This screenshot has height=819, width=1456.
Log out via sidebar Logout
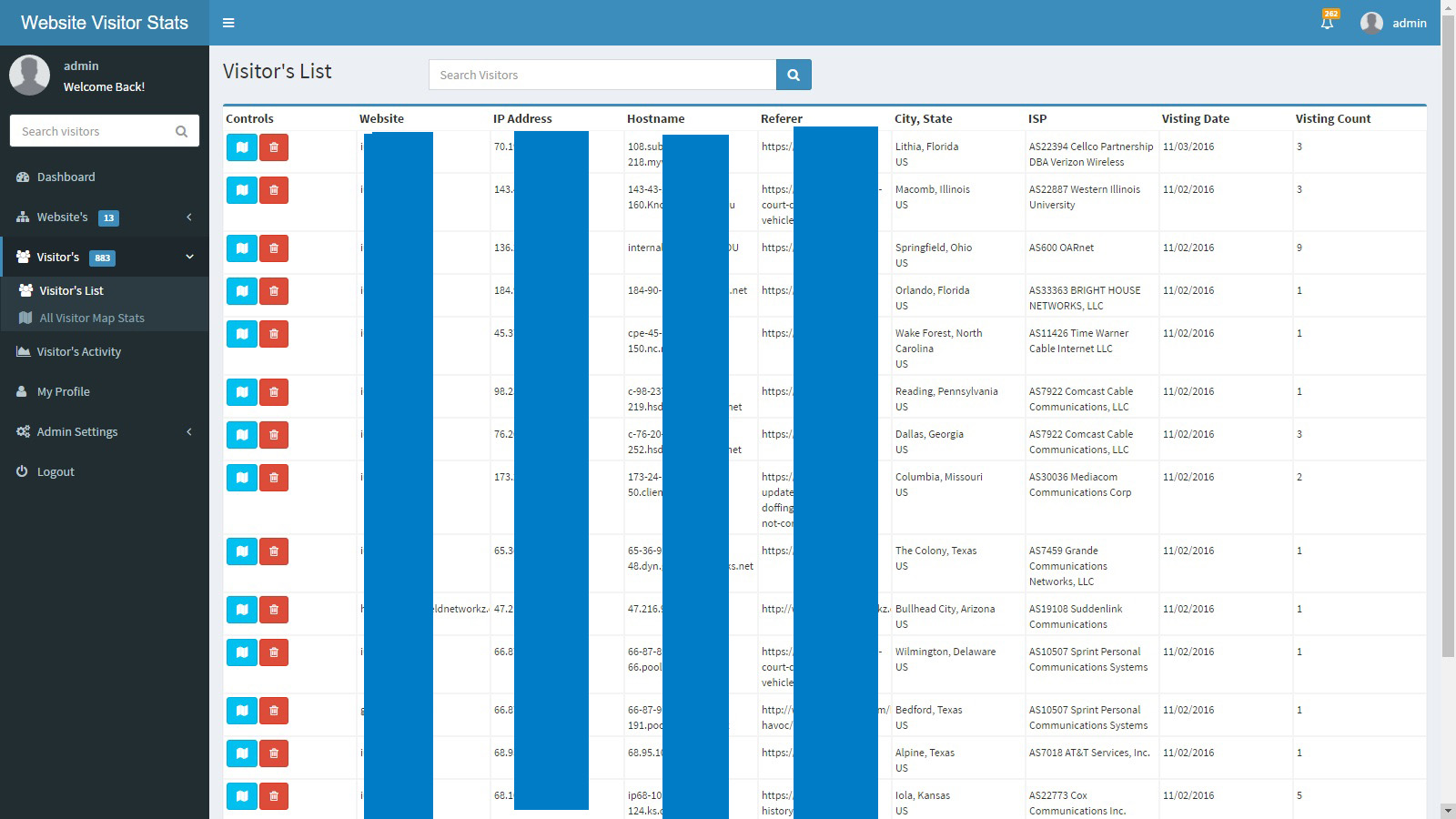105,471
